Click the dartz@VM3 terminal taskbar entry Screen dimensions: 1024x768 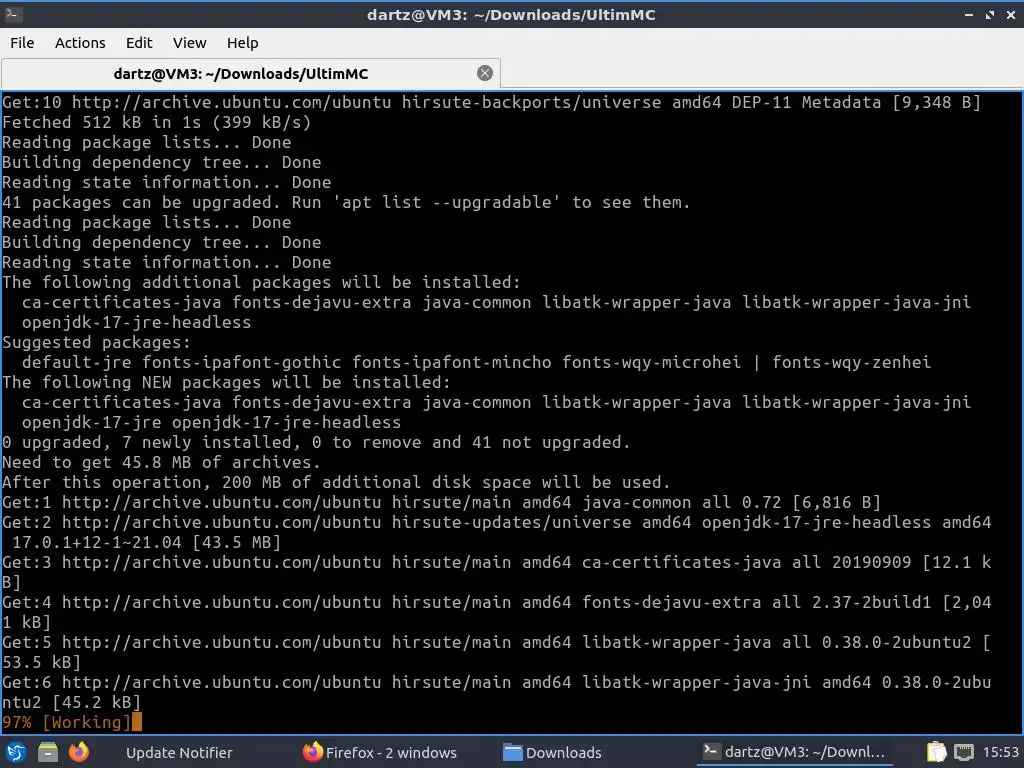795,752
